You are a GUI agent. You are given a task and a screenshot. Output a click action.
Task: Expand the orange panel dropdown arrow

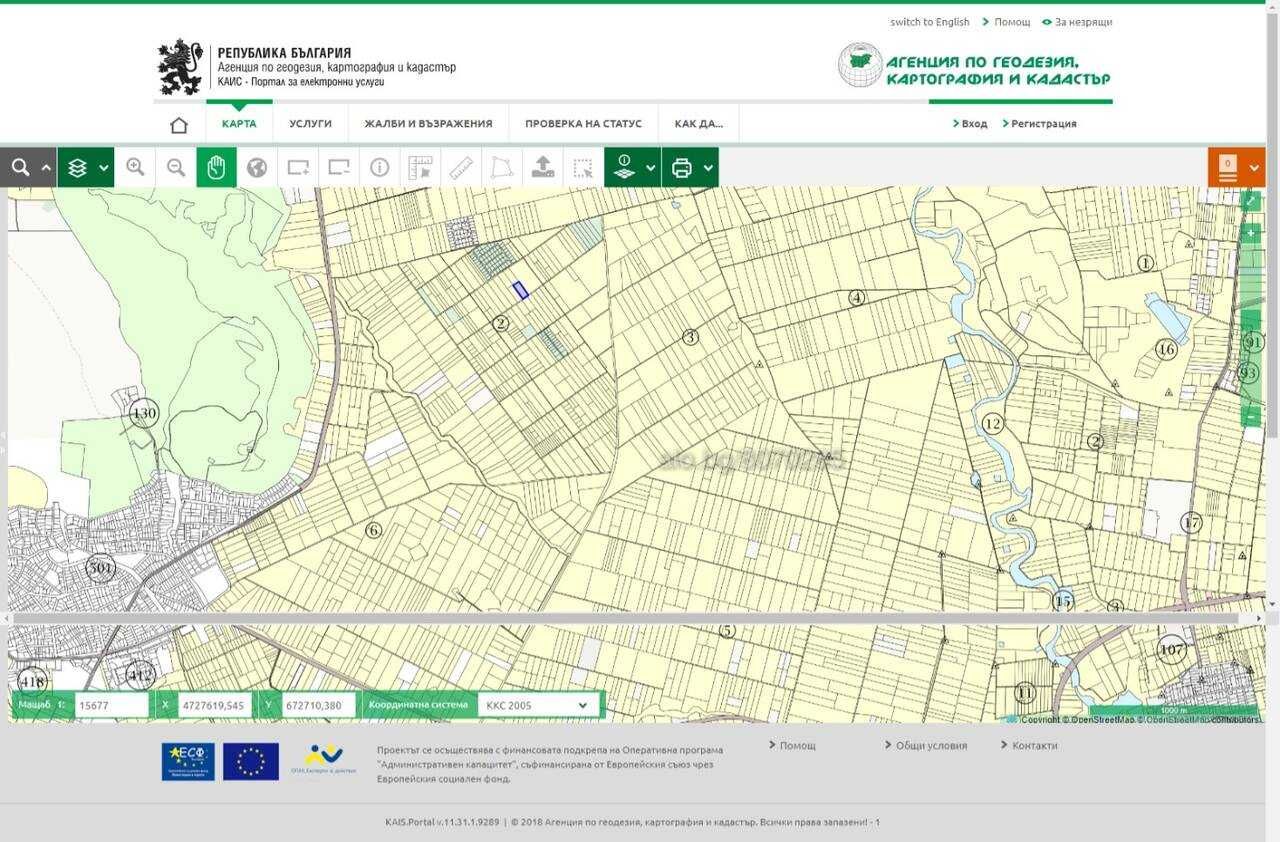(1254, 168)
